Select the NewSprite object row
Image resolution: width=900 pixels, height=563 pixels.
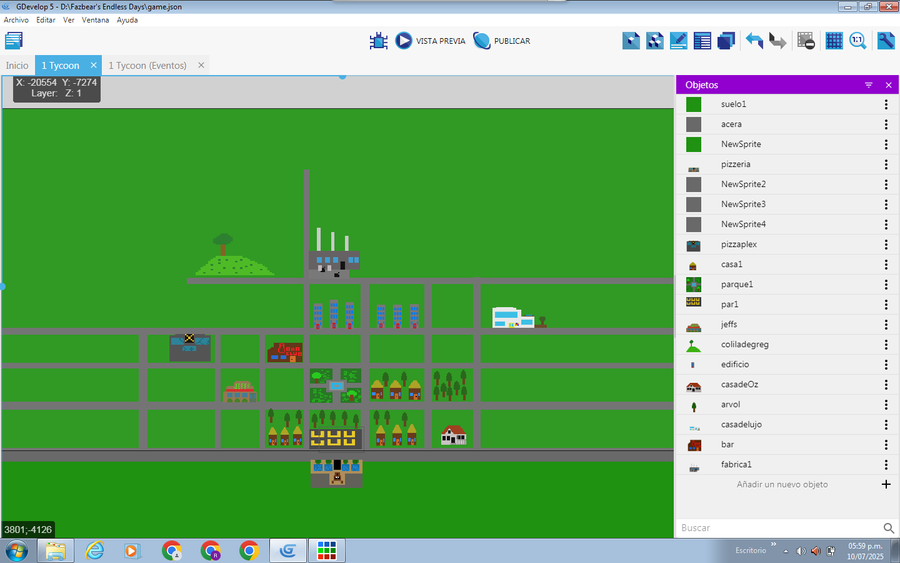[x=788, y=144]
